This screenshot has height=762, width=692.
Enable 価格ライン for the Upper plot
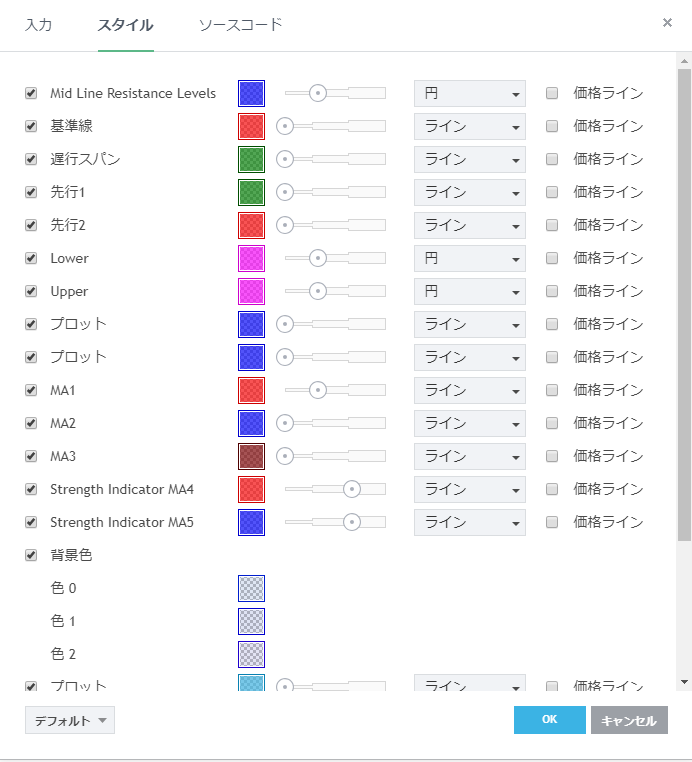552,291
